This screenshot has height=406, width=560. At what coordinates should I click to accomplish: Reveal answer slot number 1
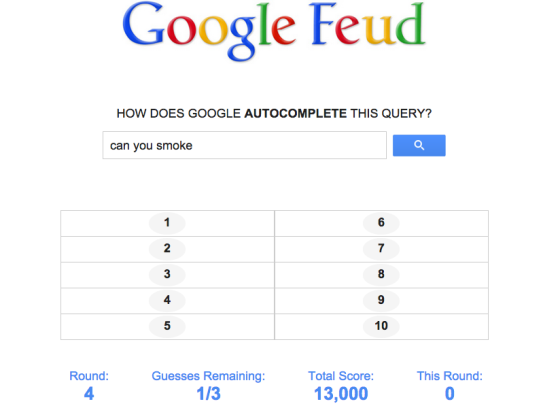click(x=167, y=223)
